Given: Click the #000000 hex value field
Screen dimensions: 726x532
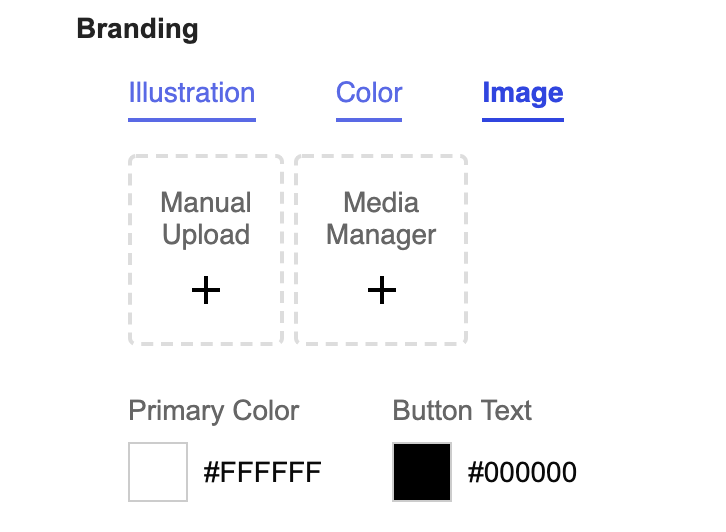Looking at the screenshot, I should point(522,472).
